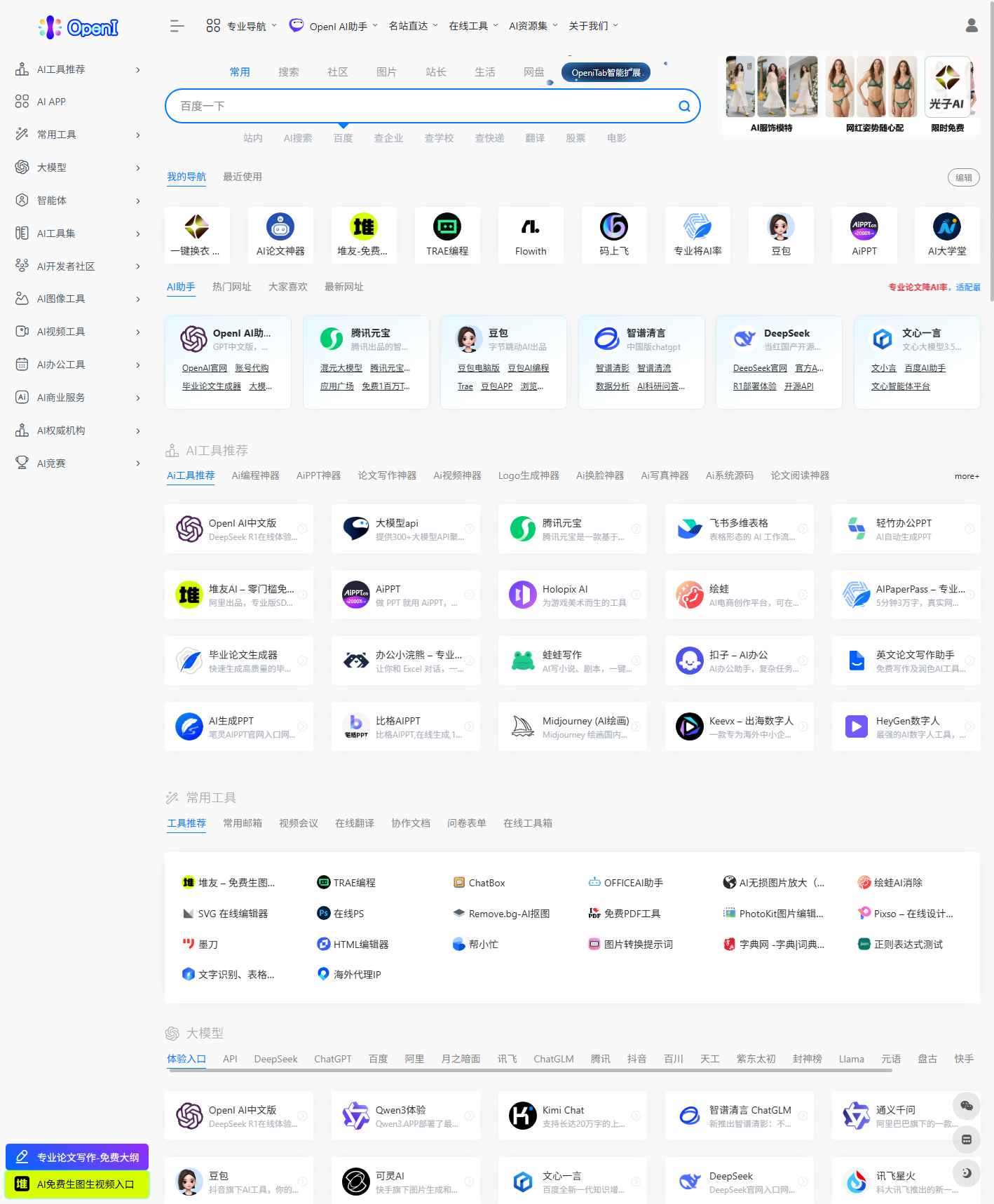Select the 最近使用 tab

coord(242,177)
